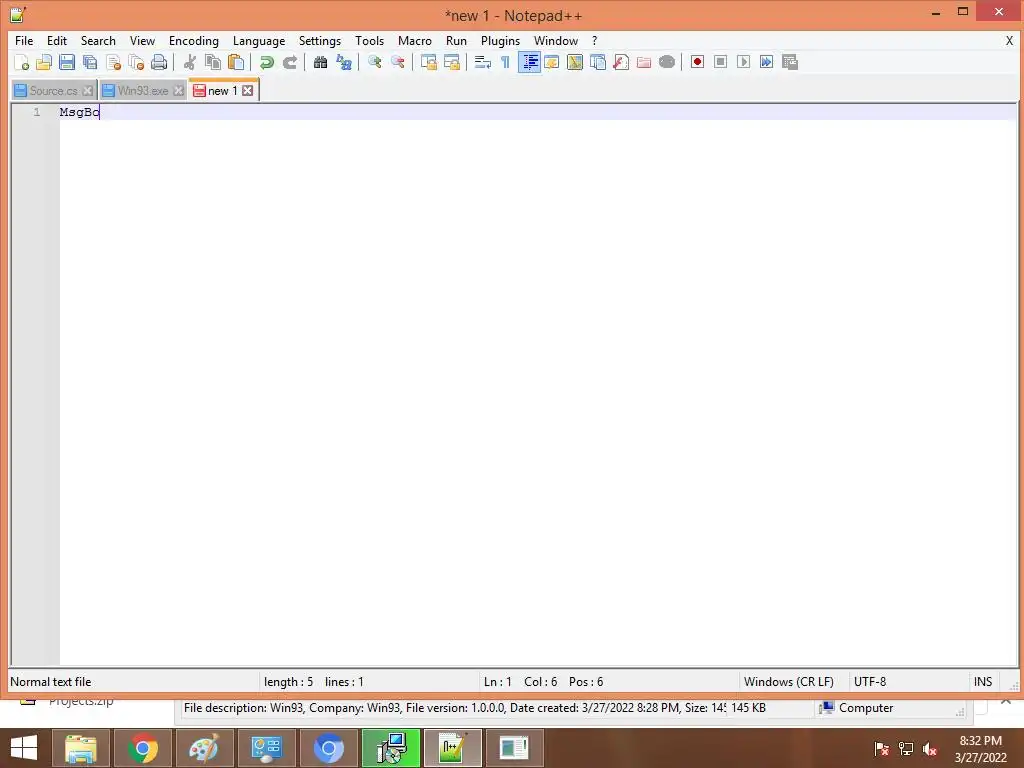
Task: Toggle Word Wrap in the toolbar
Action: pos(482,62)
